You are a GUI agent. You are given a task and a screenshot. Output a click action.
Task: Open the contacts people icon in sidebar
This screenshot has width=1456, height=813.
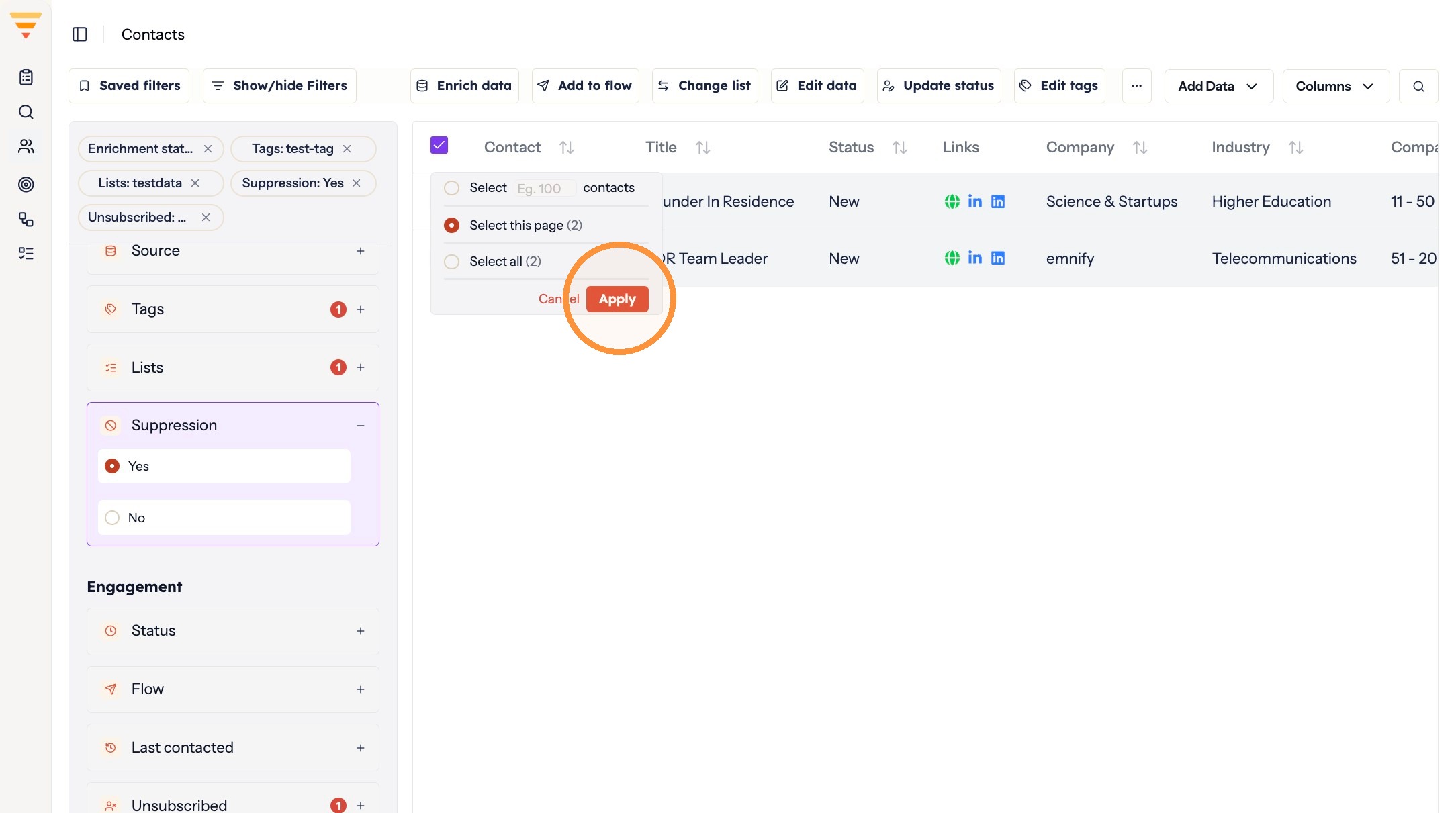[x=26, y=146]
